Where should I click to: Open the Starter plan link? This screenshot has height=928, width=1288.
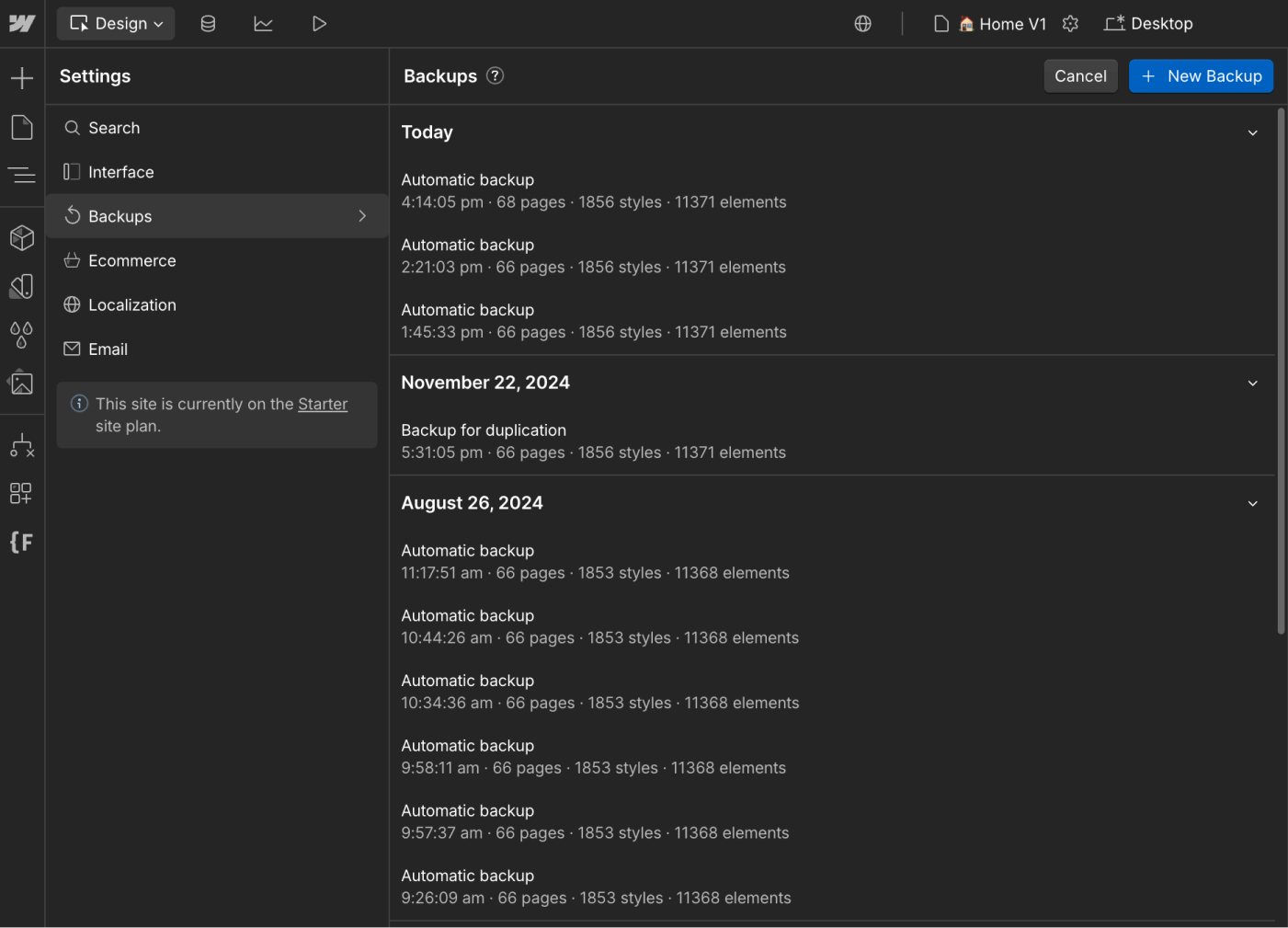point(323,404)
